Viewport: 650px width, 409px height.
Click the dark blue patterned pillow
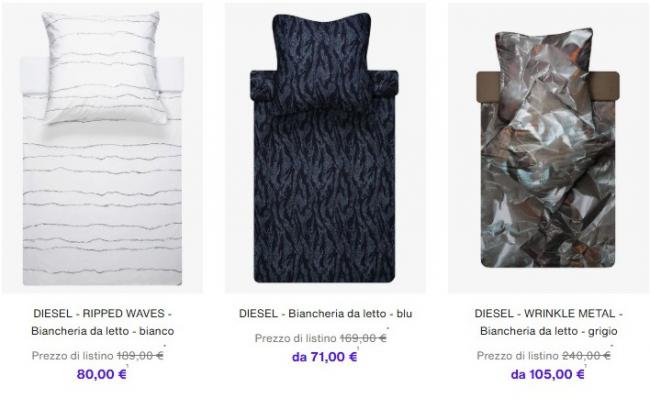click(x=322, y=63)
